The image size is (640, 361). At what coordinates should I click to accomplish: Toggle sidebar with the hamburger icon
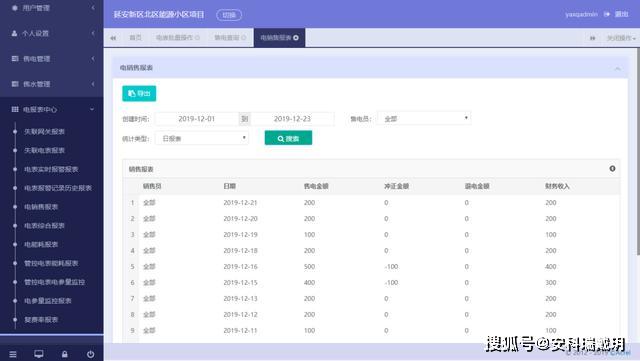(13, 354)
